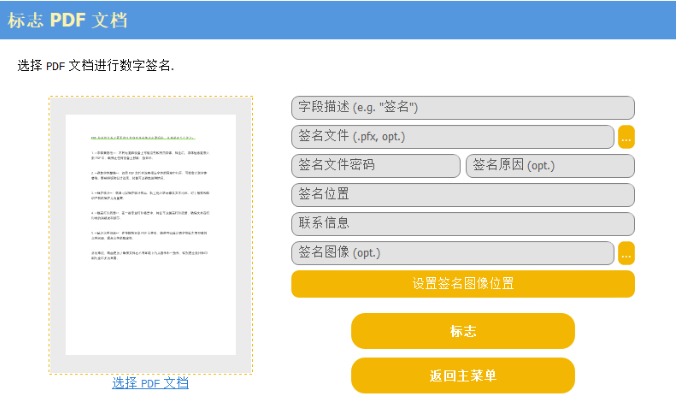Click the green heading line in PDF preview

150,133
